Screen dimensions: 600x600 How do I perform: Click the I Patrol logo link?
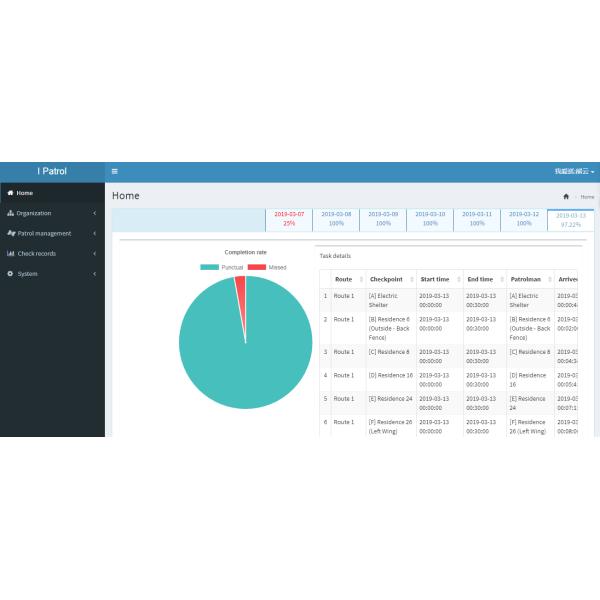pos(52,172)
